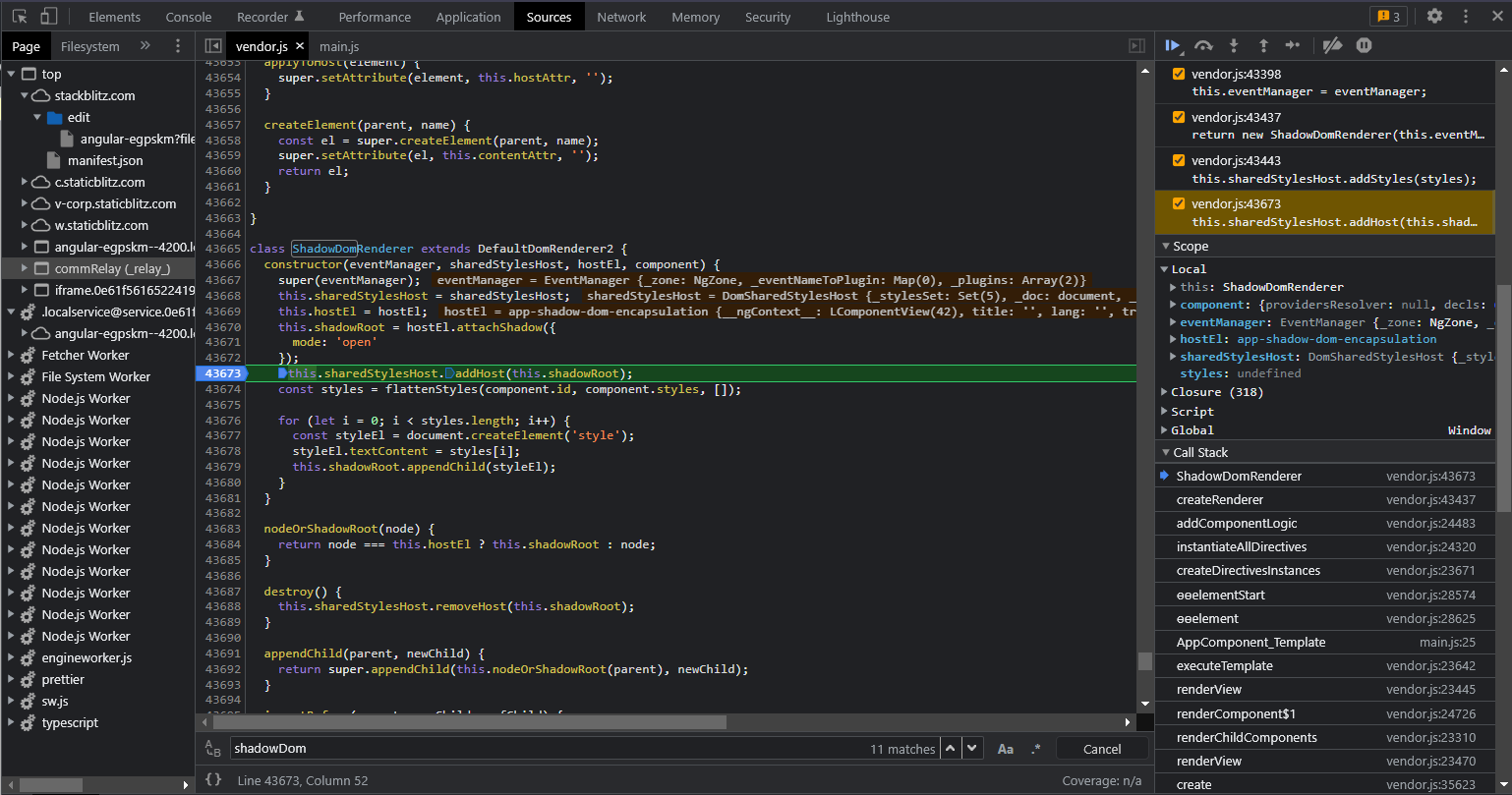Disable the breakpoint at vendor.js:43673
The height and width of the screenshot is (795, 1512).
pyautogui.click(x=1177, y=204)
